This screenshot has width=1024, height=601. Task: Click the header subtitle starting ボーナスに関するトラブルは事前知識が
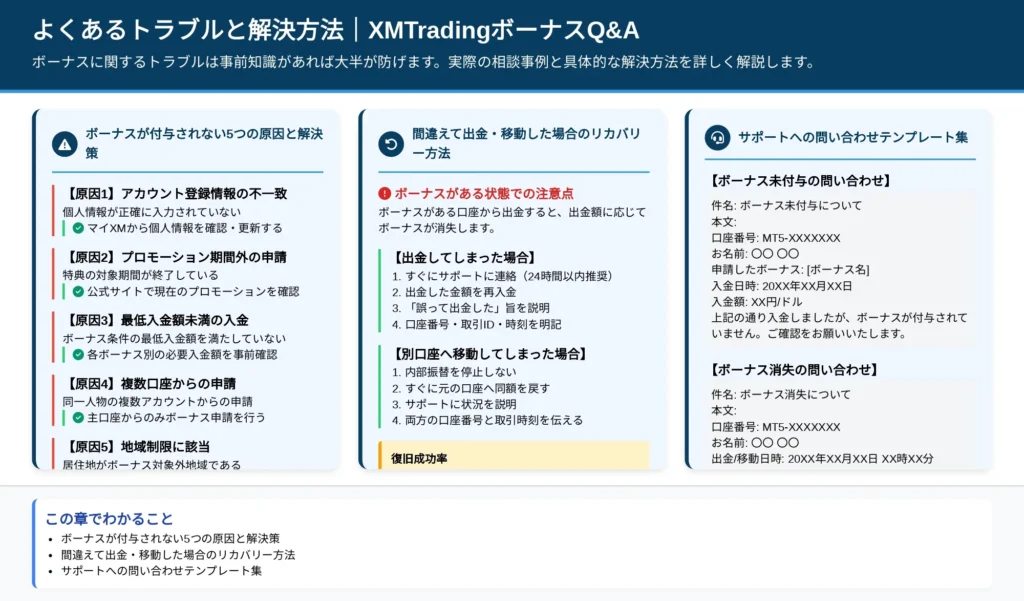point(424,62)
